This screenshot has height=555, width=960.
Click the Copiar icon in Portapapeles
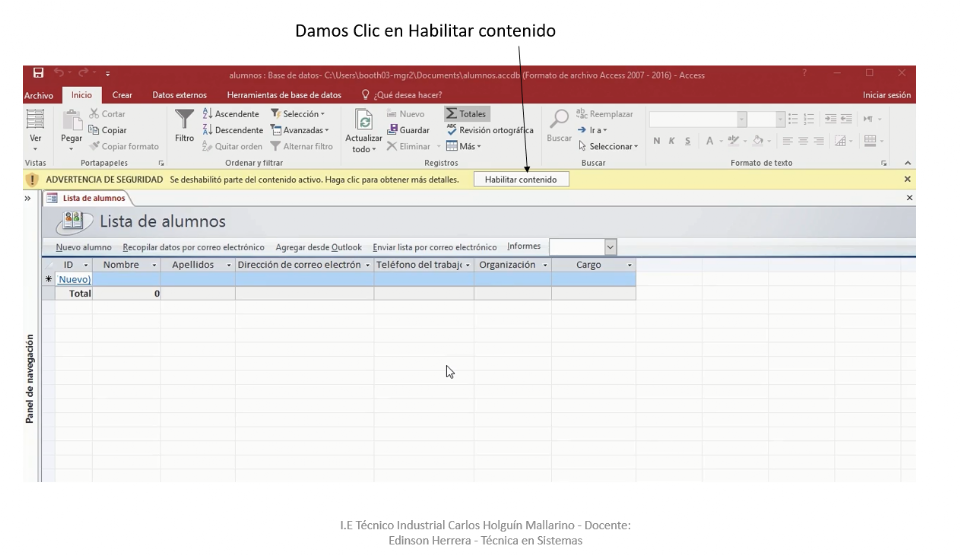[x=108, y=130]
